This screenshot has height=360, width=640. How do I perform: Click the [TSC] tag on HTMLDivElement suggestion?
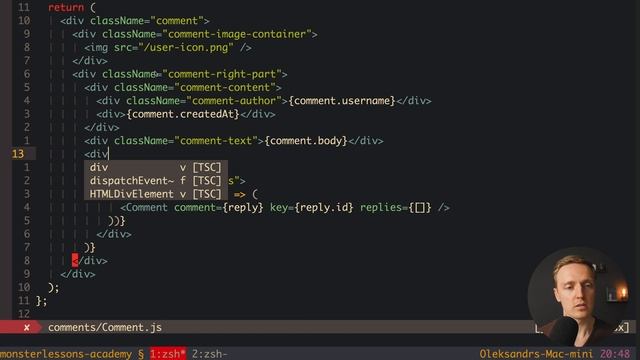(207, 194)
